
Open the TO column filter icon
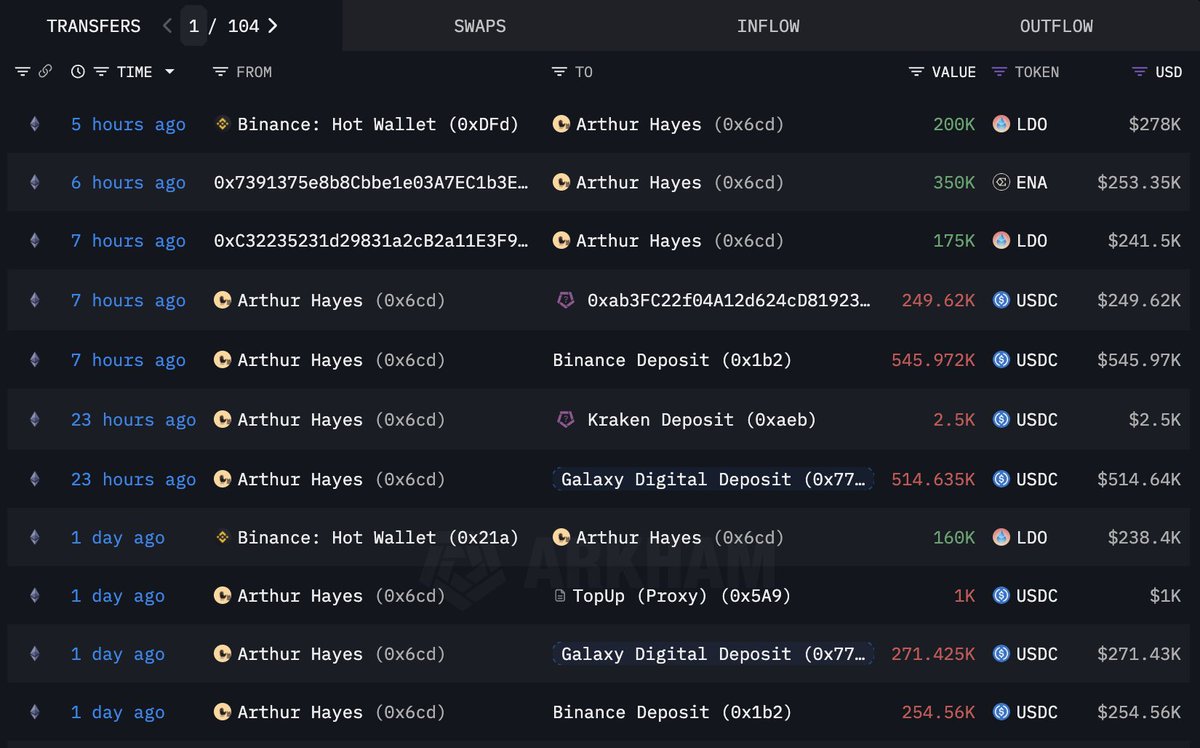click(x=559, y=72)
